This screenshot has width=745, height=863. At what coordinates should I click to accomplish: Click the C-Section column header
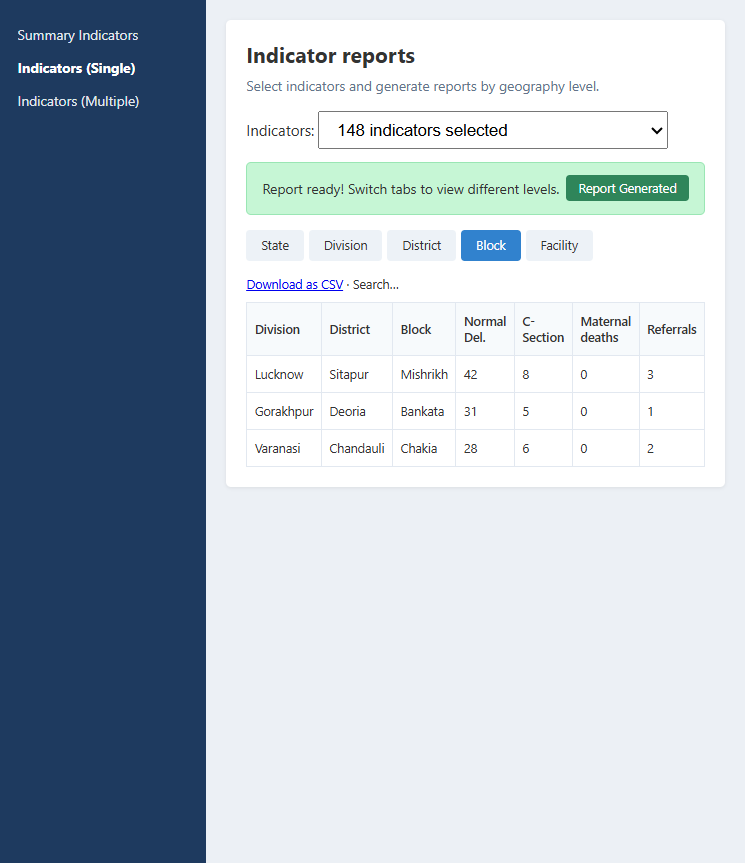(543, 329)
